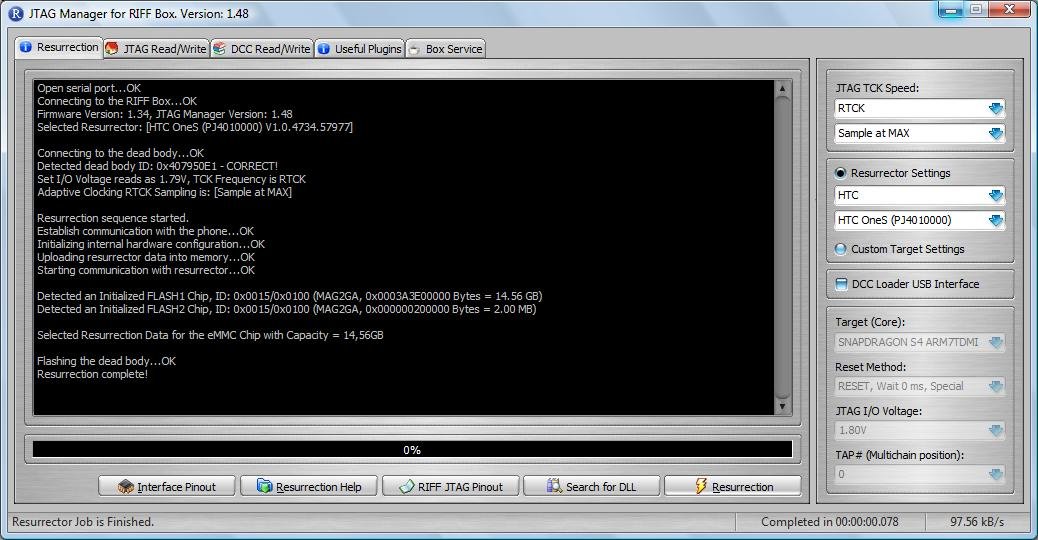
Task: Click the Resurrection tab info icon
Action: tap(25, 47)
